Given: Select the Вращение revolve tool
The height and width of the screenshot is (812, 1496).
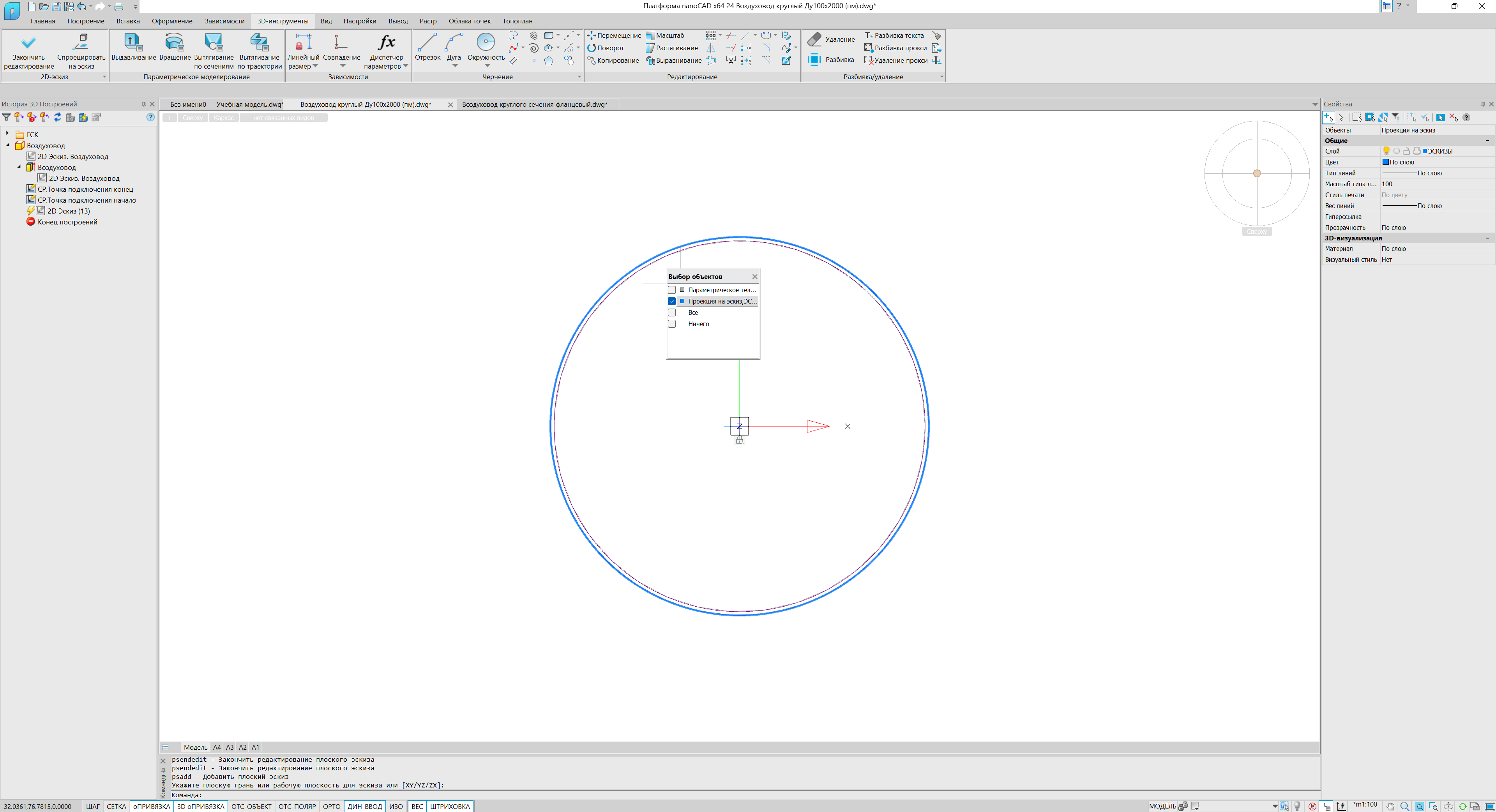Looking at the screenshot, I should click(174, 43).
